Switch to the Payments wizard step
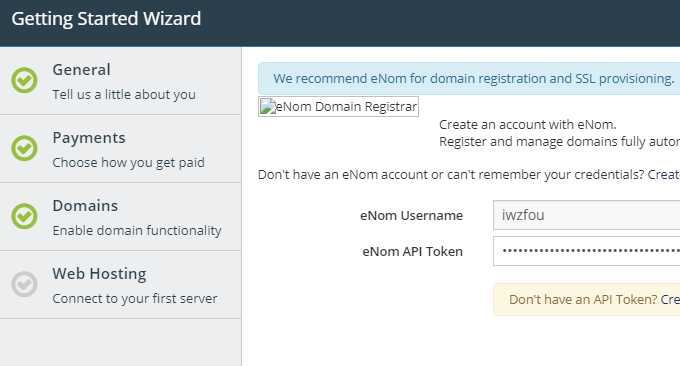Image resolution: width=680 pixels, height=366 pixels. (x=121, y=149)
